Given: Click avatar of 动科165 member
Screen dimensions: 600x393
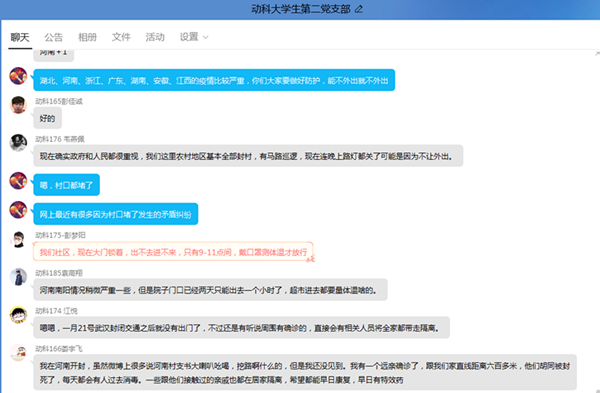Looking at the screenshot, I should coord(18,105).
